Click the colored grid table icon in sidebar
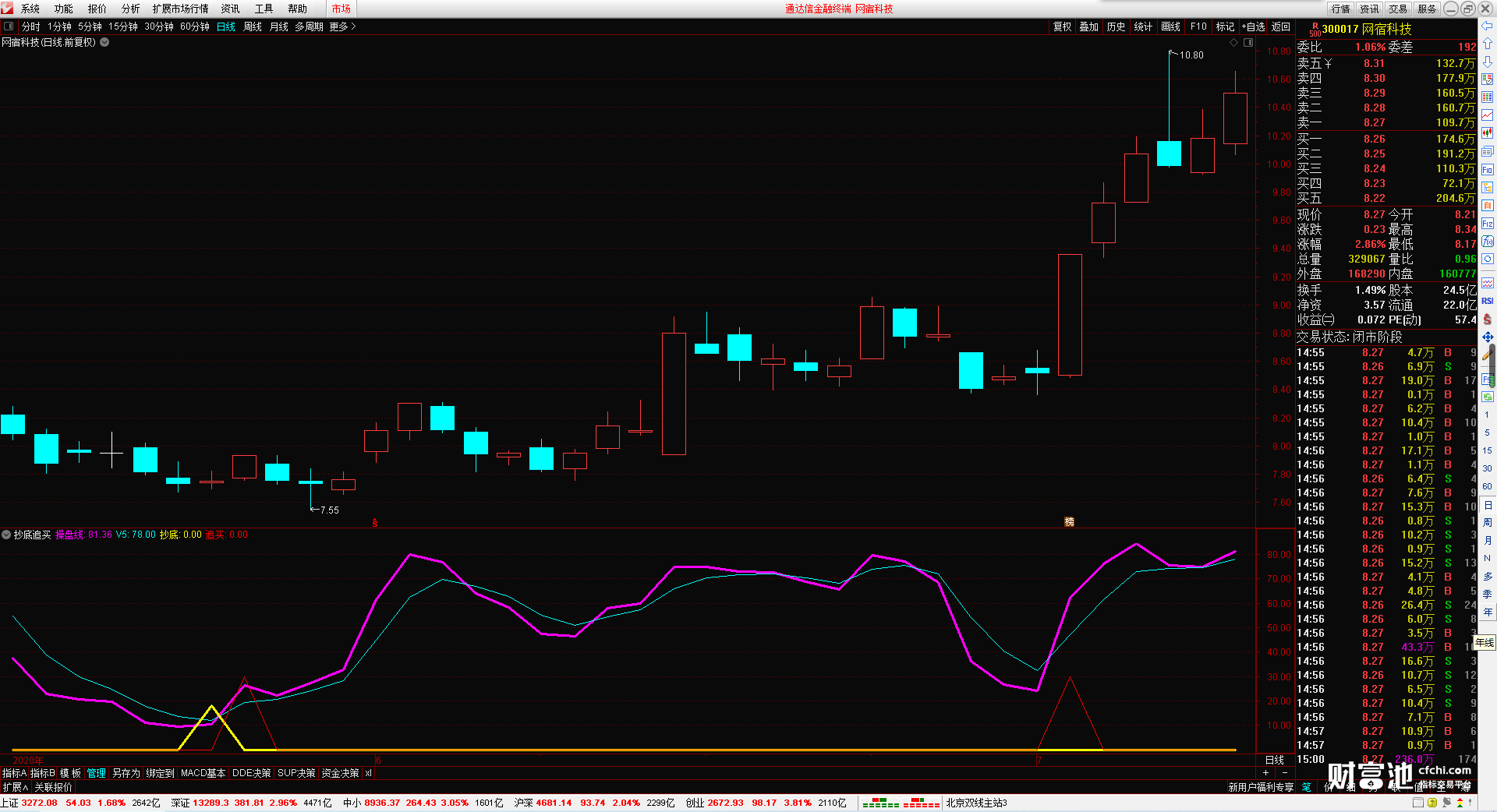 [1488, 97]
